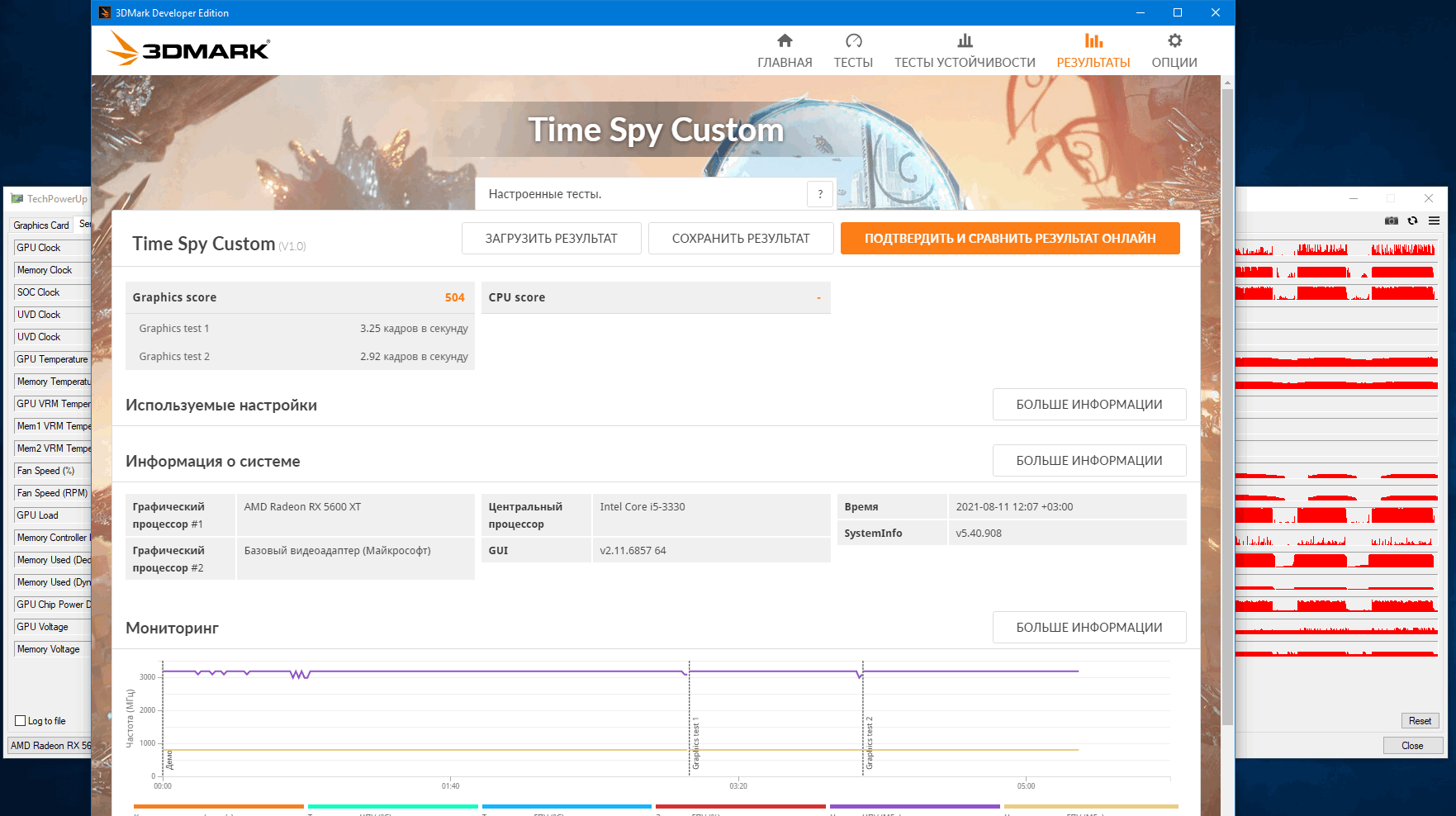This screenshot has height=816, width=1456.
Task: Select the yellow monitoring legend bar
Action: click(1091, 806)
